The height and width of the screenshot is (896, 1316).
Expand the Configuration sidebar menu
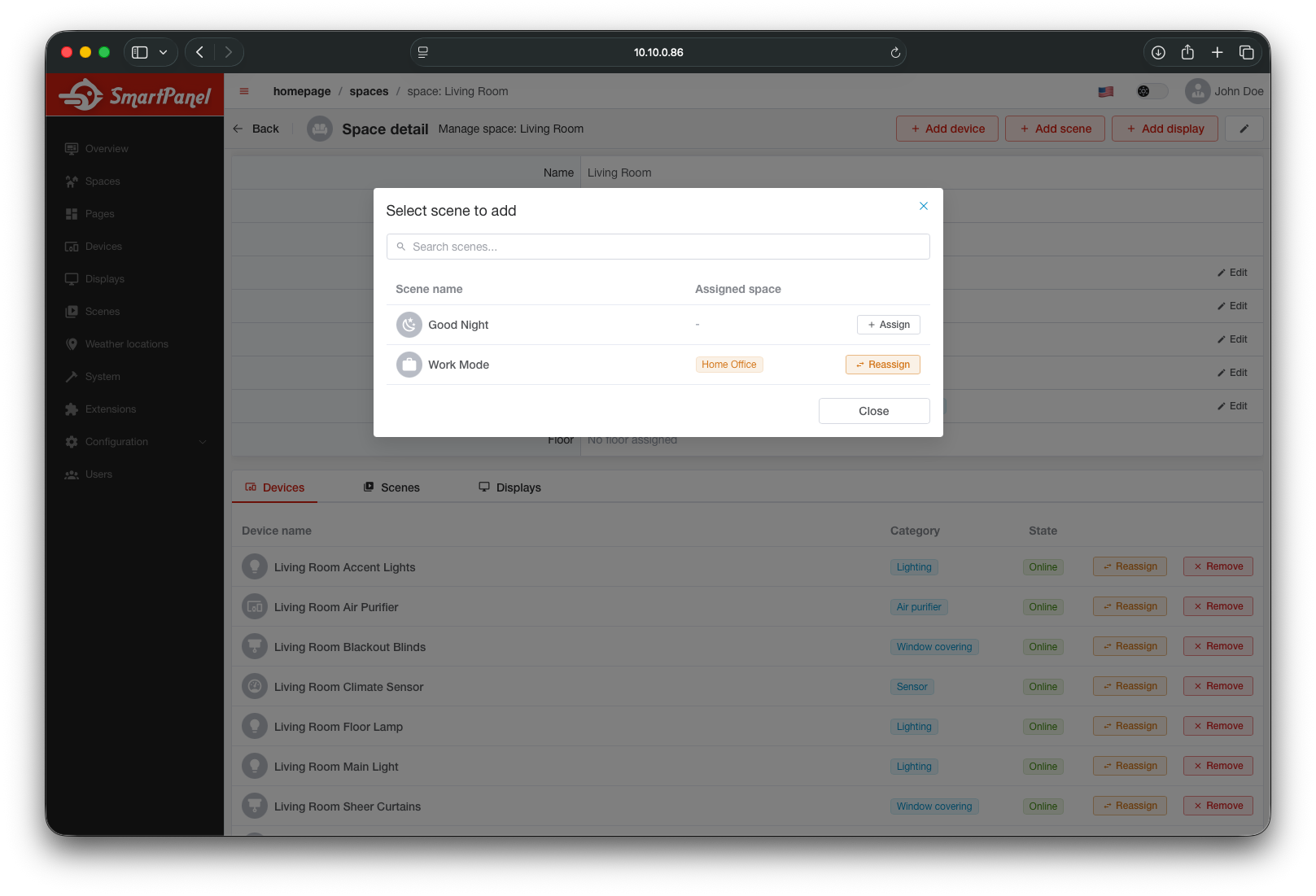pos(134,442)
